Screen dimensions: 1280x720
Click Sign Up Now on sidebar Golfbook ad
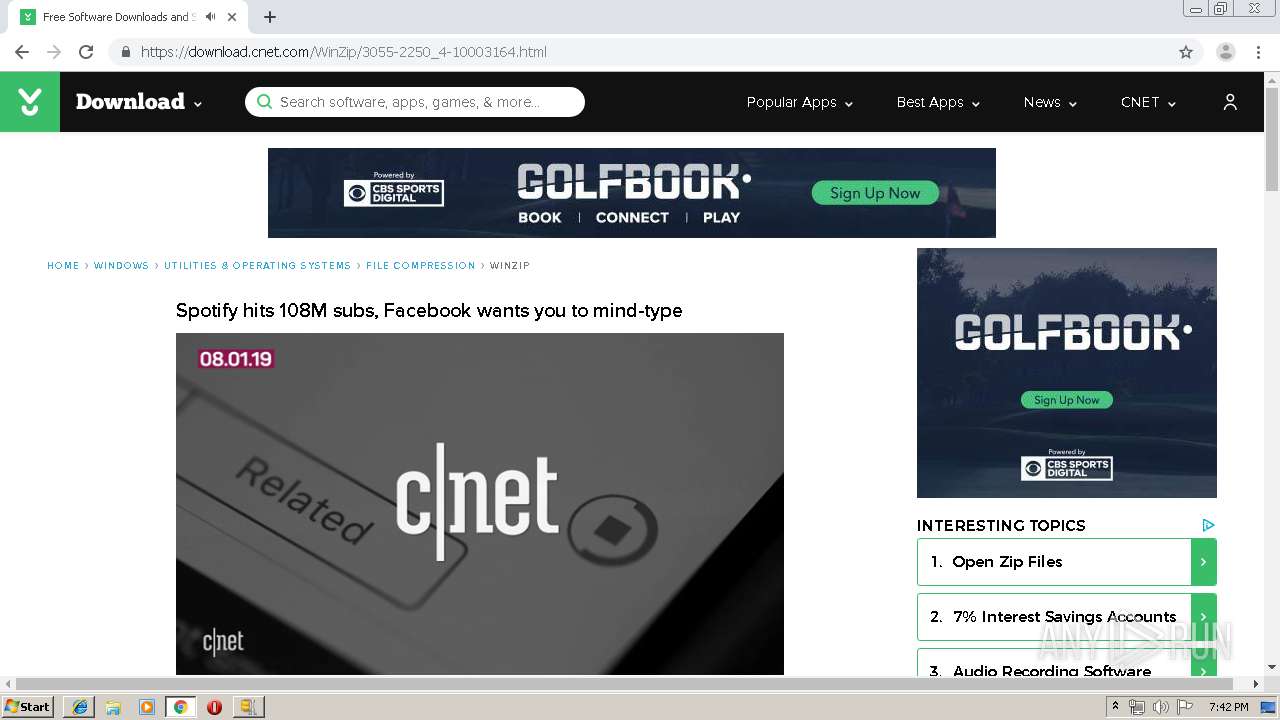coord(1067,400)
